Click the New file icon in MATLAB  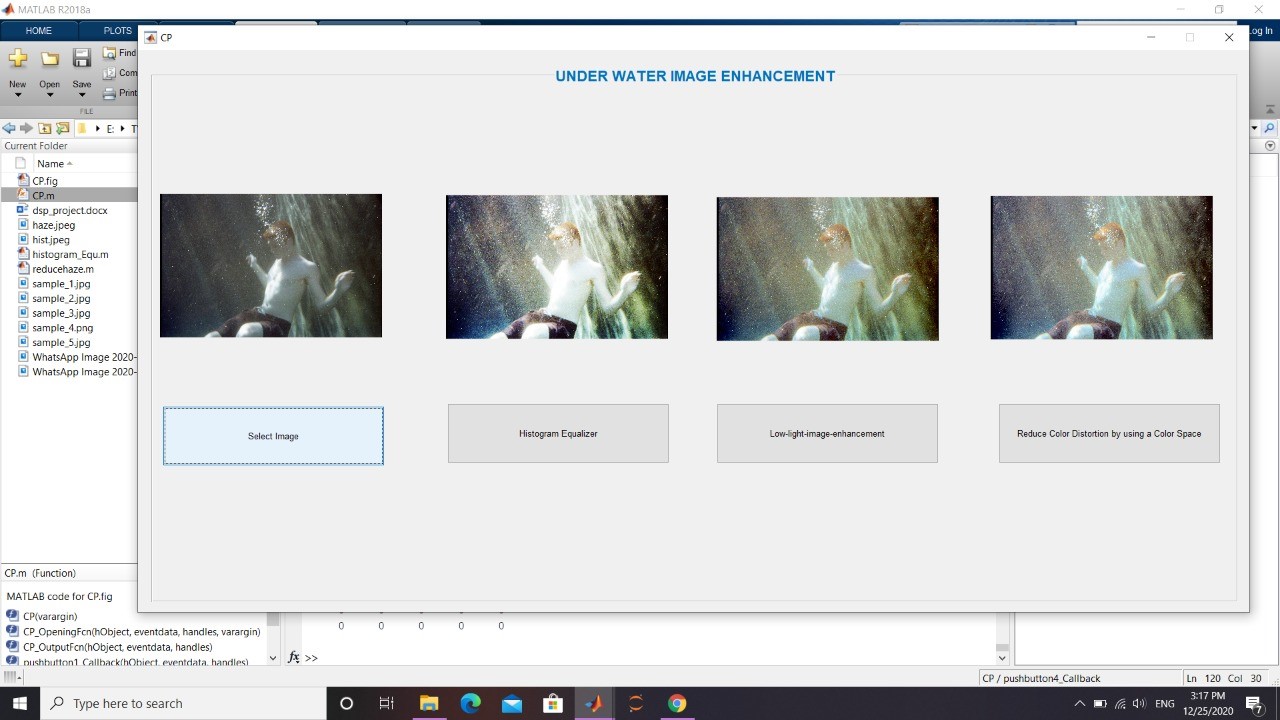pyautogui.click(x=17, y=58)
